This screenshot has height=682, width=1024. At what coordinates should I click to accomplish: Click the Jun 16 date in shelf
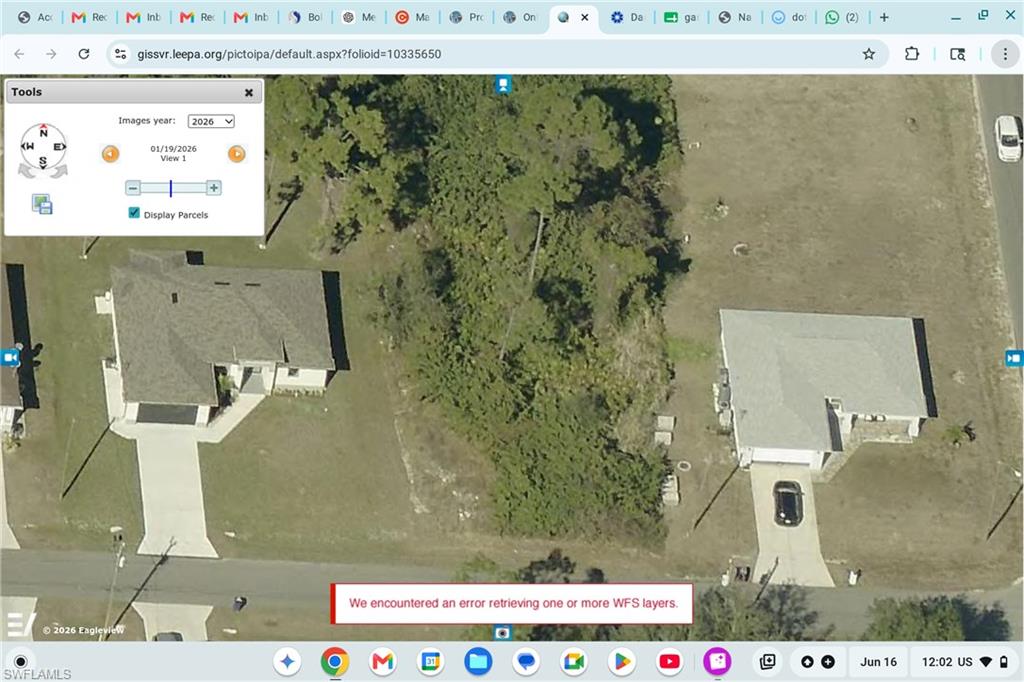878,662
